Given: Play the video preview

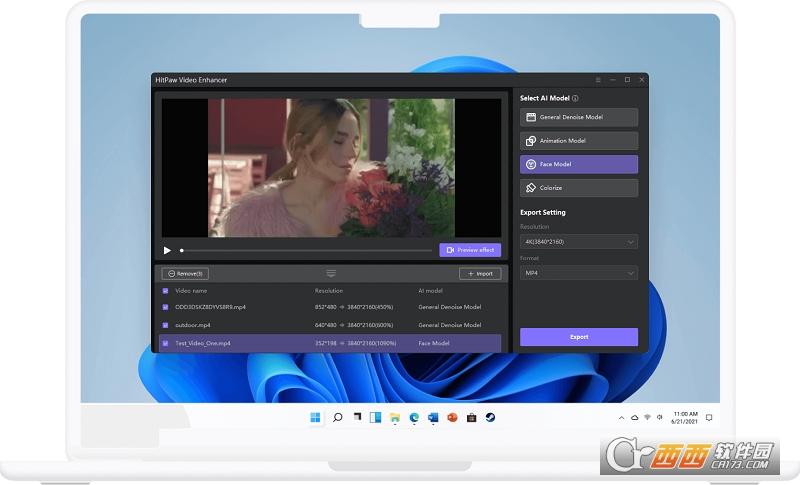Looking at the screenshot, I should pyautogui.click(x=167, y=250).
